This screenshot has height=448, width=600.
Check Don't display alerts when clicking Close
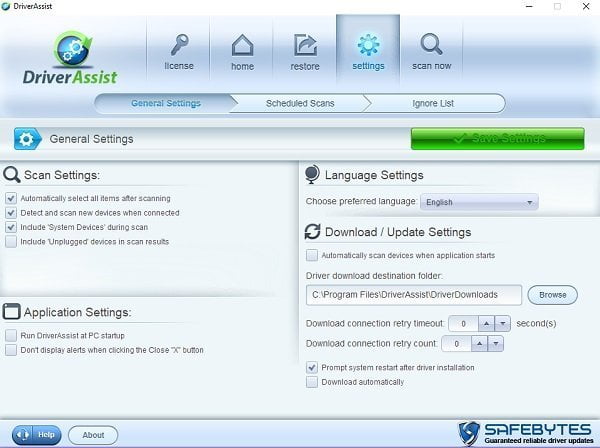(x=11, y=350)
